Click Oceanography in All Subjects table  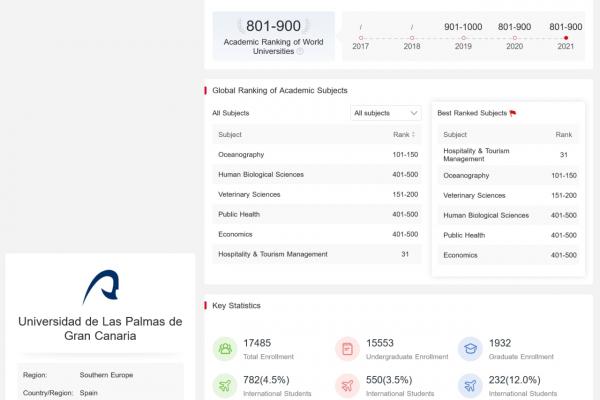[241, 155]
